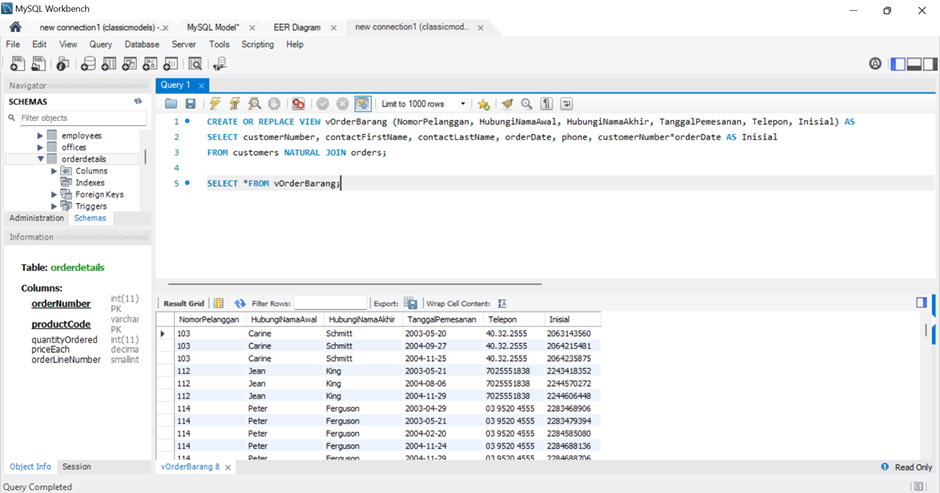The width and height of the screenshot is (940, 493).
Task: Switch to the MySQL Model* tab
Action: click(x=213, y=28)
